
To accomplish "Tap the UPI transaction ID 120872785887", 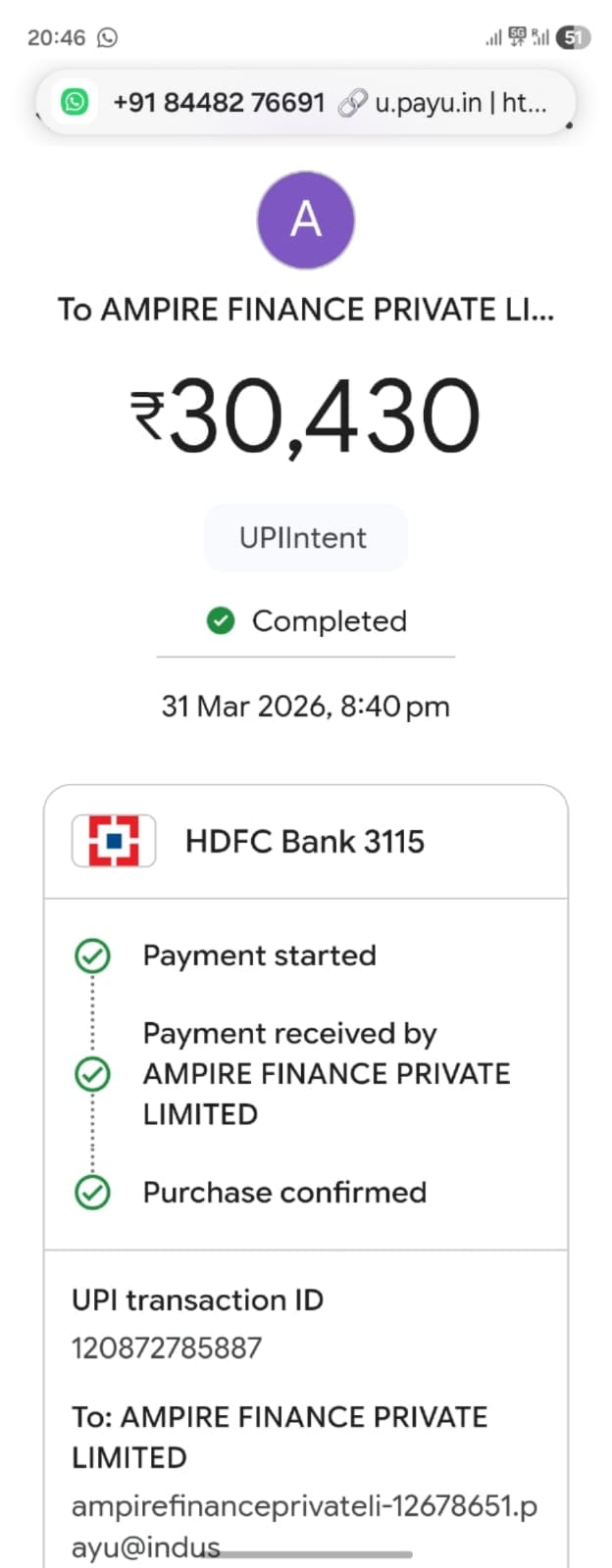I will [x=167, y=1347].
